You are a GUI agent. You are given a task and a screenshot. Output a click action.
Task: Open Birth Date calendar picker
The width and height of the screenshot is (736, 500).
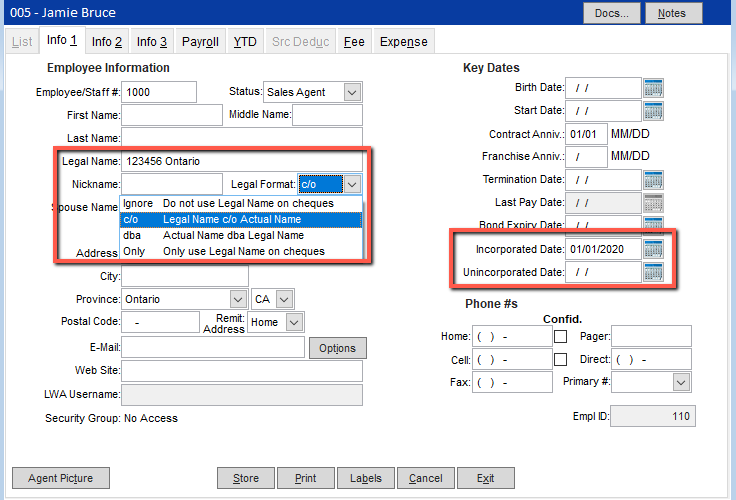tap(653, 88)
